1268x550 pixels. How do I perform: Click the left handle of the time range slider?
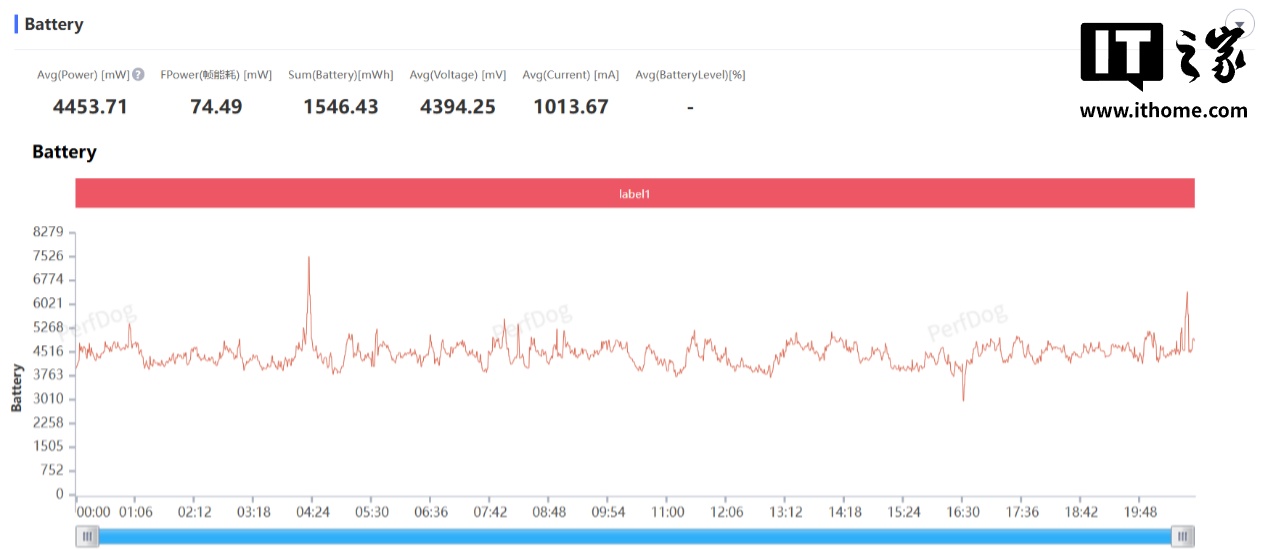[x=88, y=537]
